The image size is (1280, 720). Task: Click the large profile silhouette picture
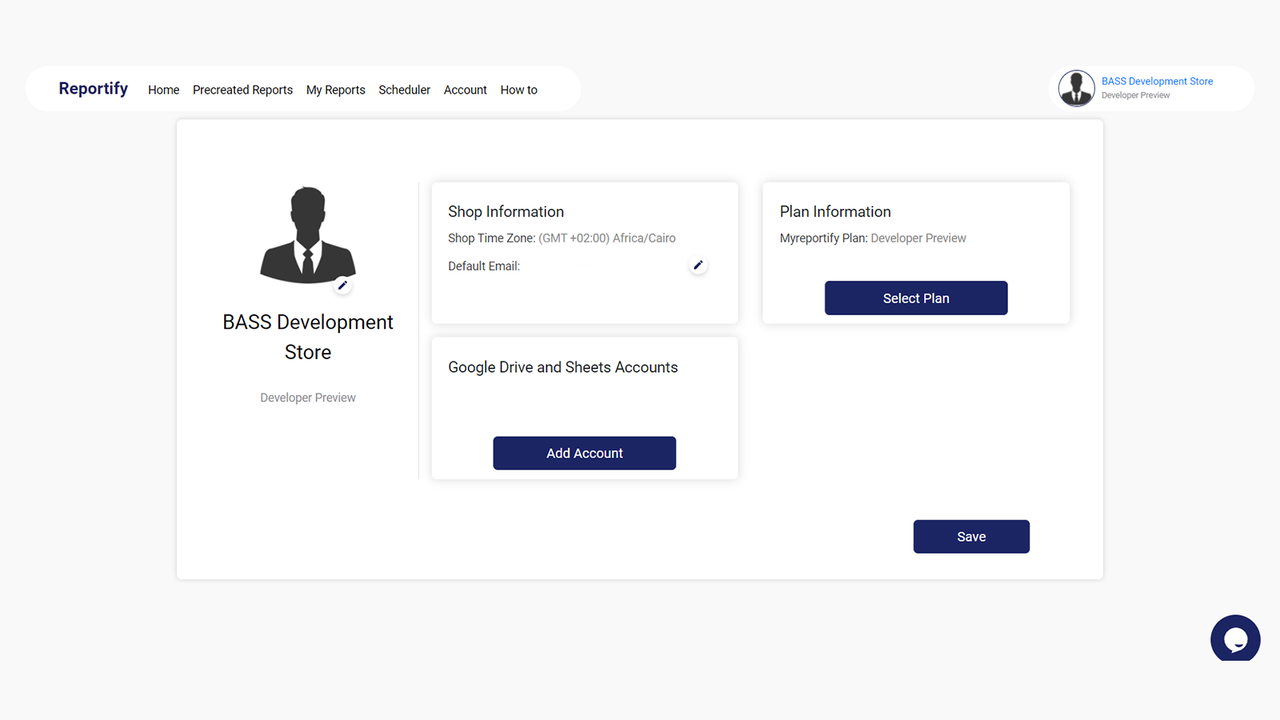click(x=308, y=233)
